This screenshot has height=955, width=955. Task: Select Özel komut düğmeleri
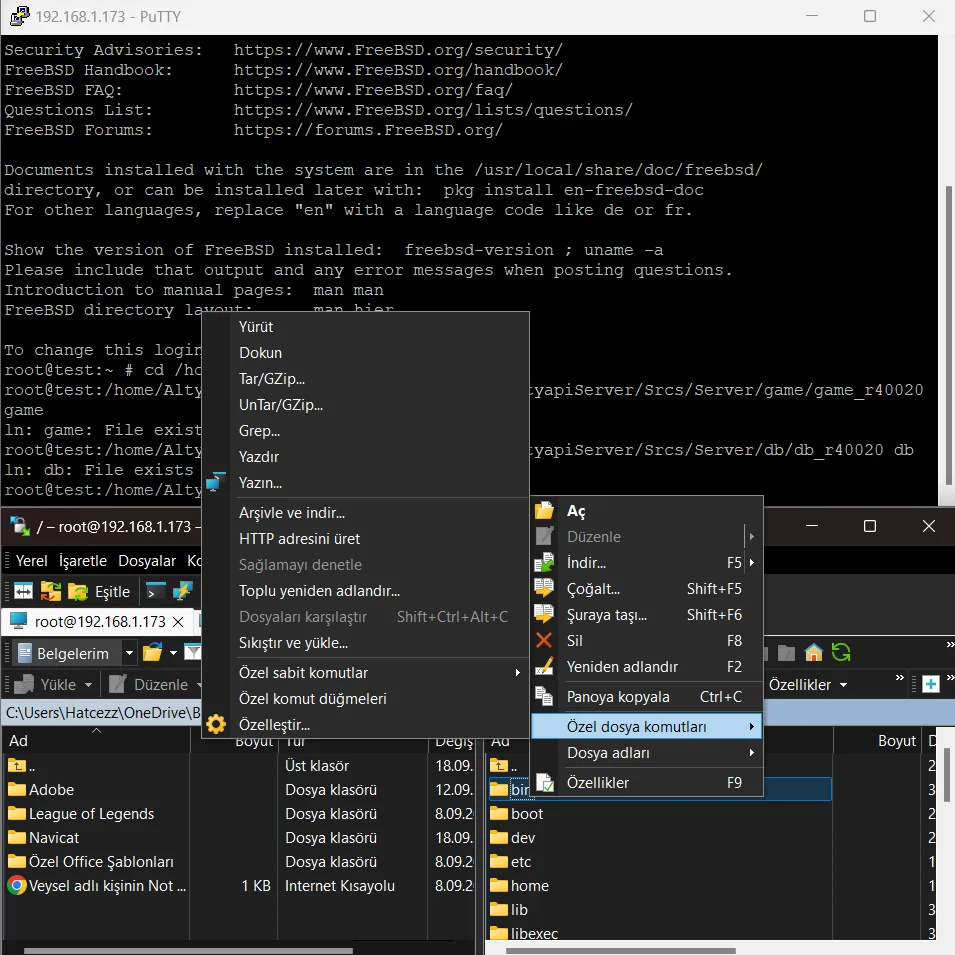pyautogui.click(x=365, y=699)
